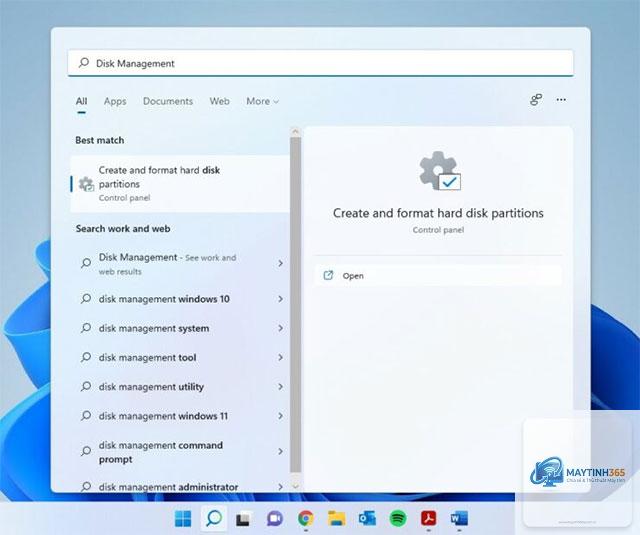
Task: Click the Search icon in taskbar
Action: [x=214, y=519]
